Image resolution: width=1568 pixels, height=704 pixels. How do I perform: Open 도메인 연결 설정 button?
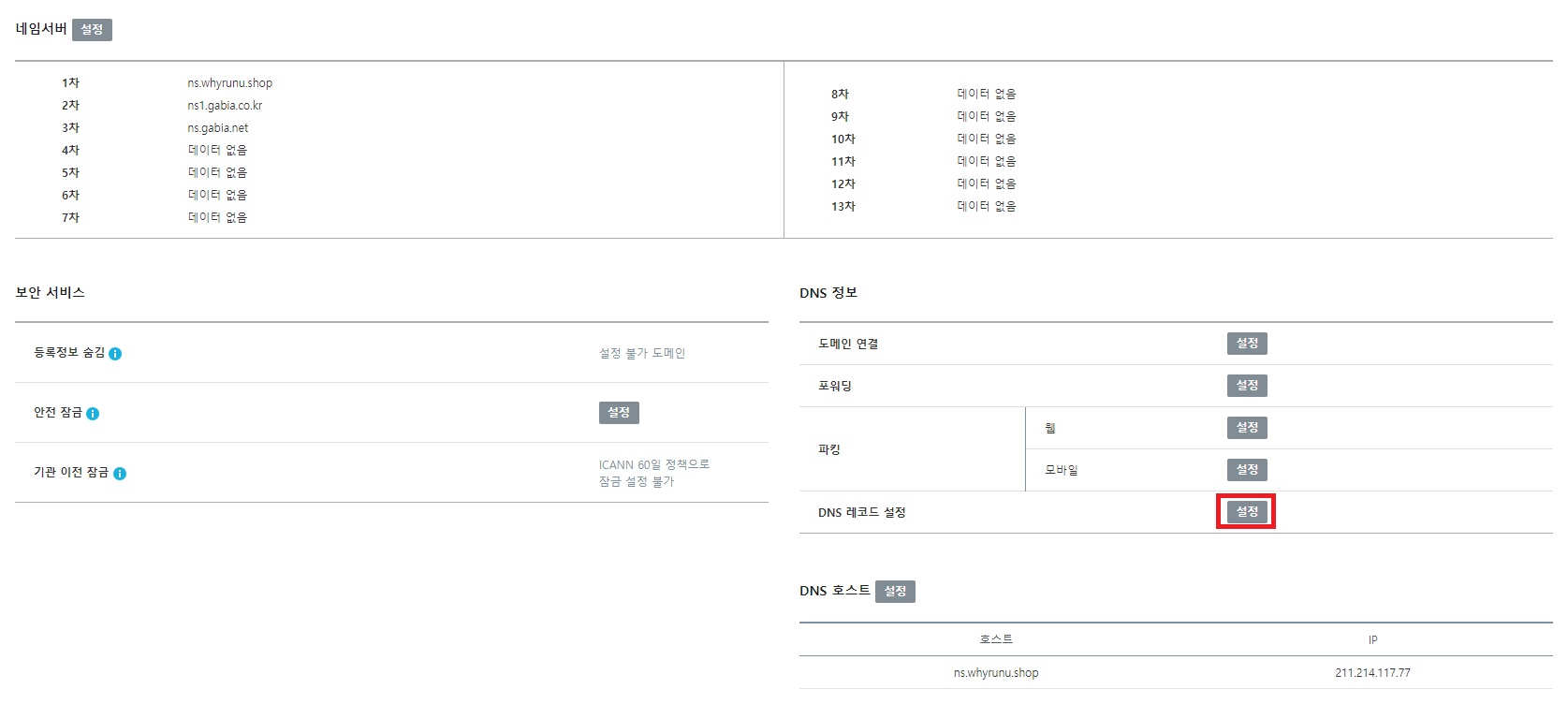(1247, 344)
